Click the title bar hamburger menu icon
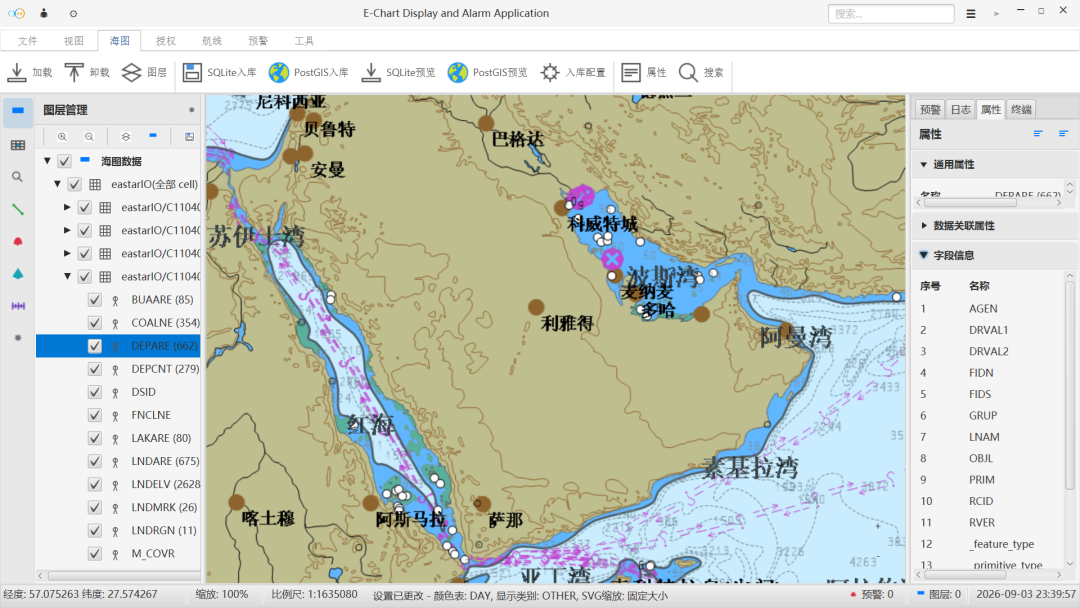Screen dimensions: 1080x608 tap(970, 14)
